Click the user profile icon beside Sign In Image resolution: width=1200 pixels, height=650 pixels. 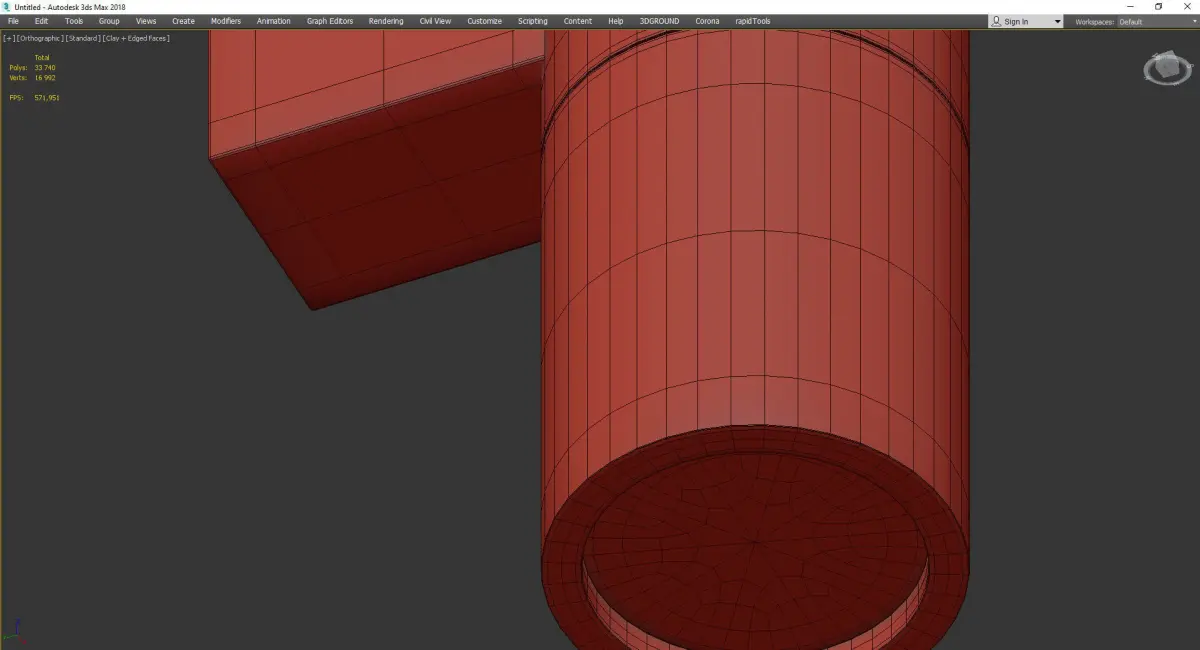tap(996, 21)
